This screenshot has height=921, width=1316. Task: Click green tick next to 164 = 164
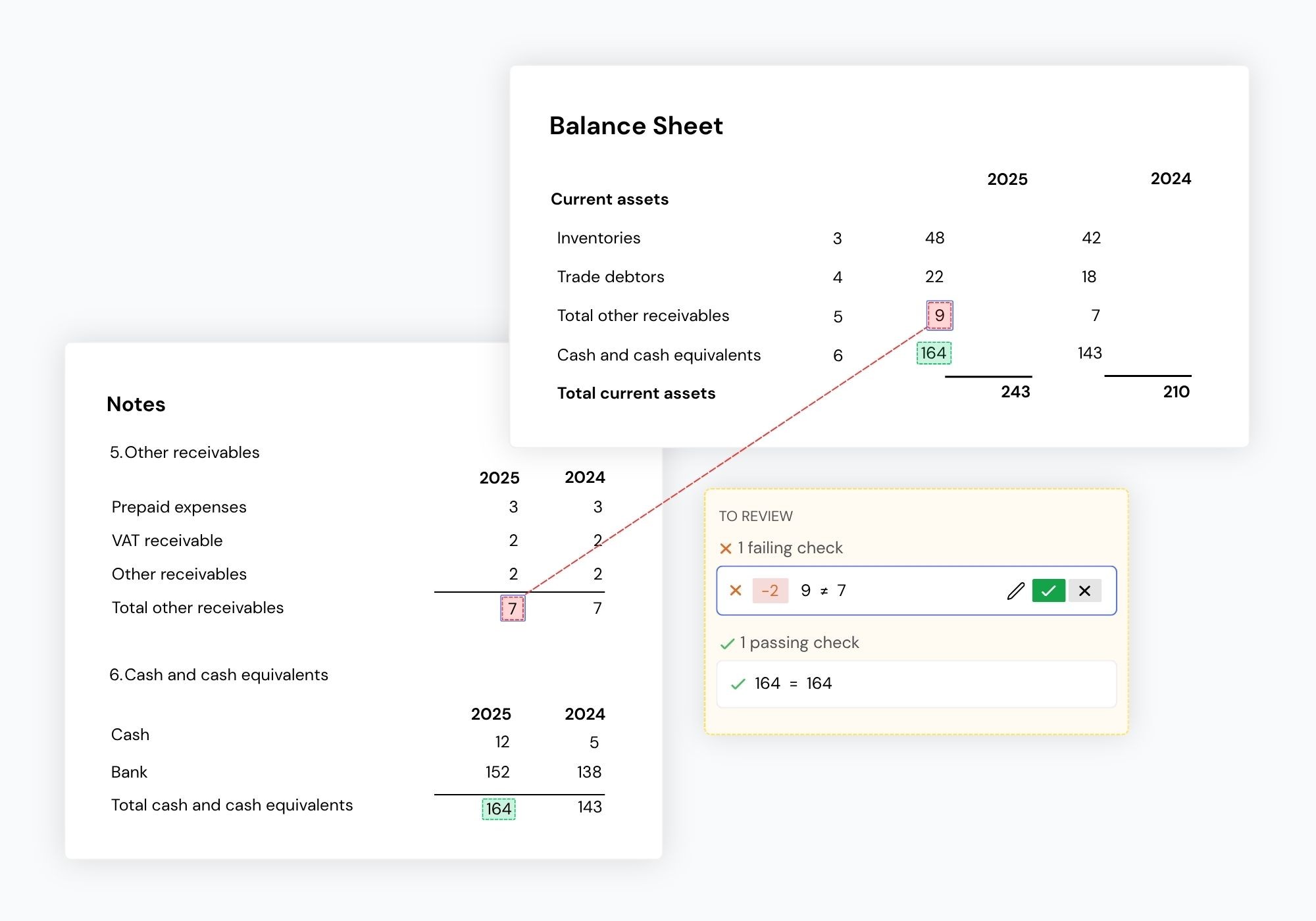point(738,684)
